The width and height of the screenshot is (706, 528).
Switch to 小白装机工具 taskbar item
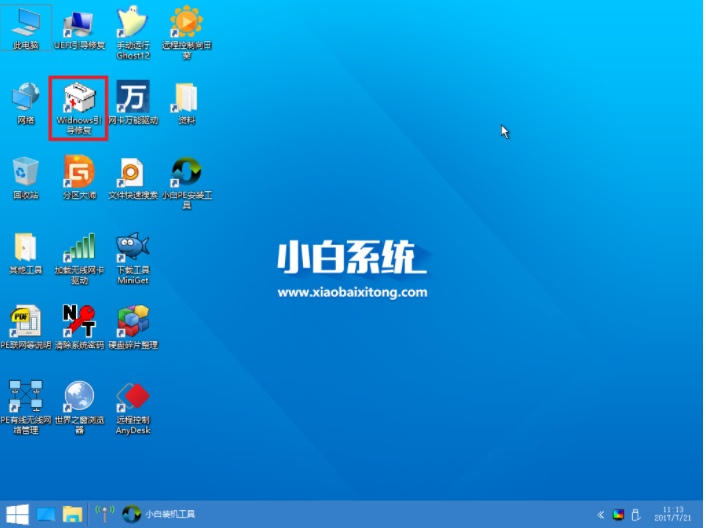(160, 514)
